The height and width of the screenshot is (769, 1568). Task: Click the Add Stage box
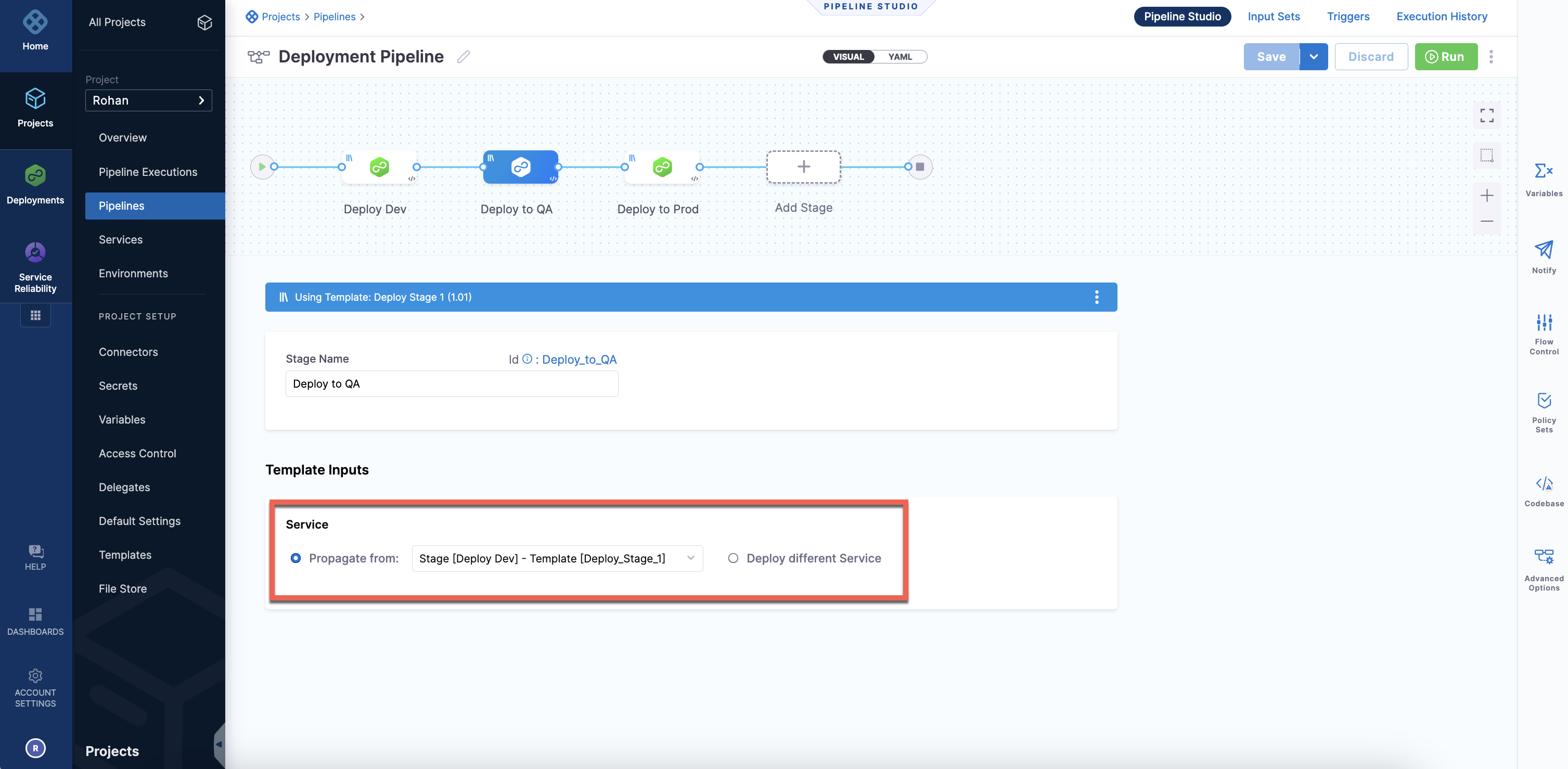(x=803, y=167)
